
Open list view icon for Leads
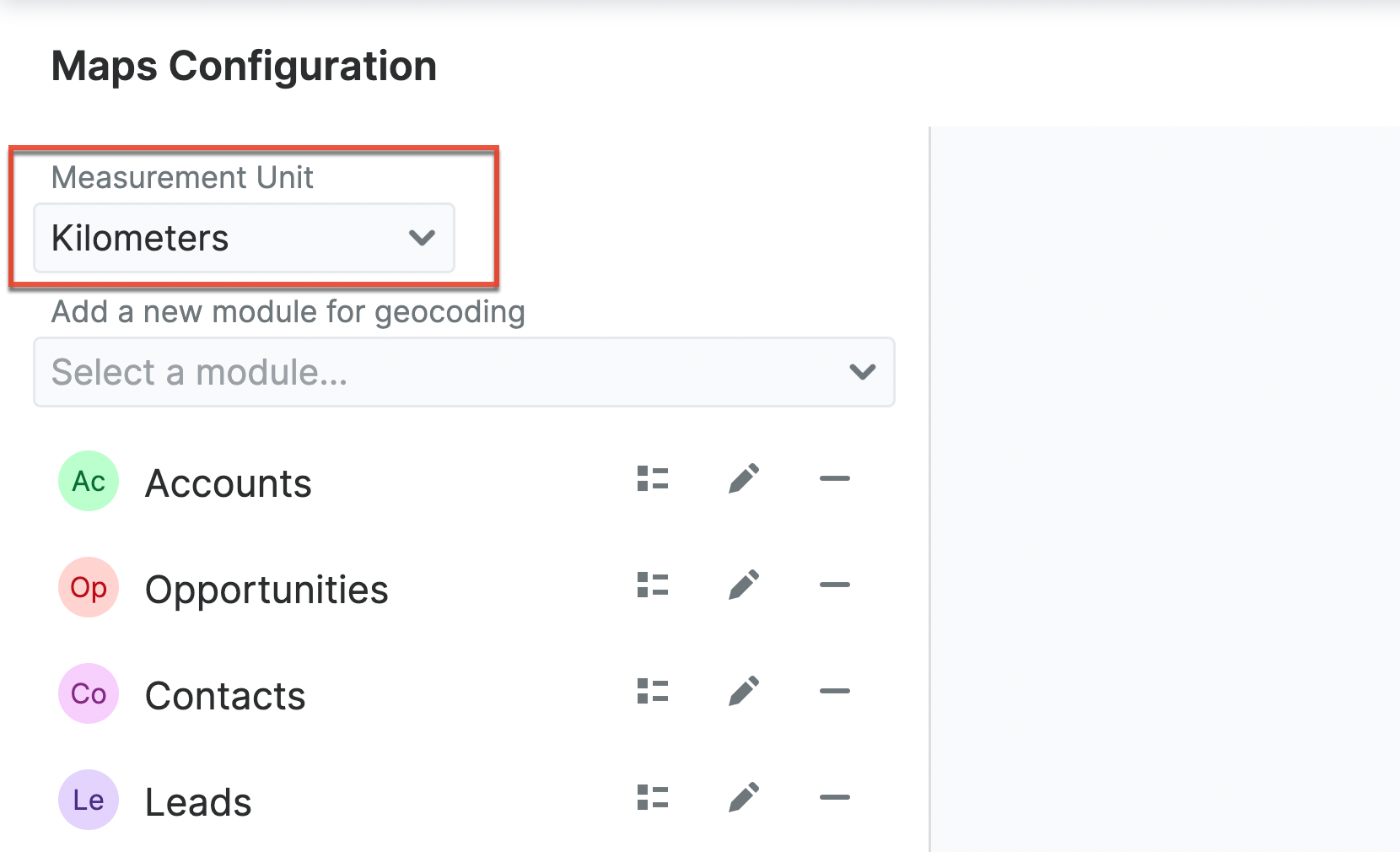(x=653, y=798)
